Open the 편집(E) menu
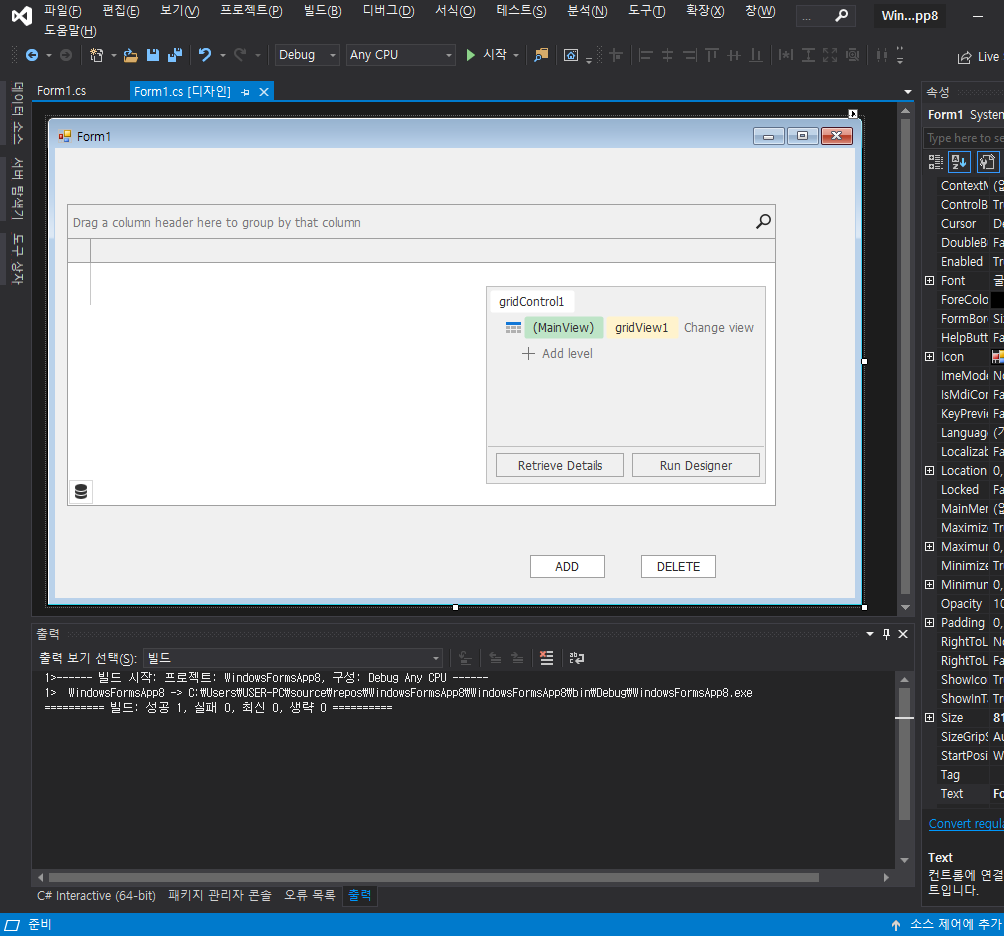Viewport: 1004px width, 936px height. click(x=120, y=11)
